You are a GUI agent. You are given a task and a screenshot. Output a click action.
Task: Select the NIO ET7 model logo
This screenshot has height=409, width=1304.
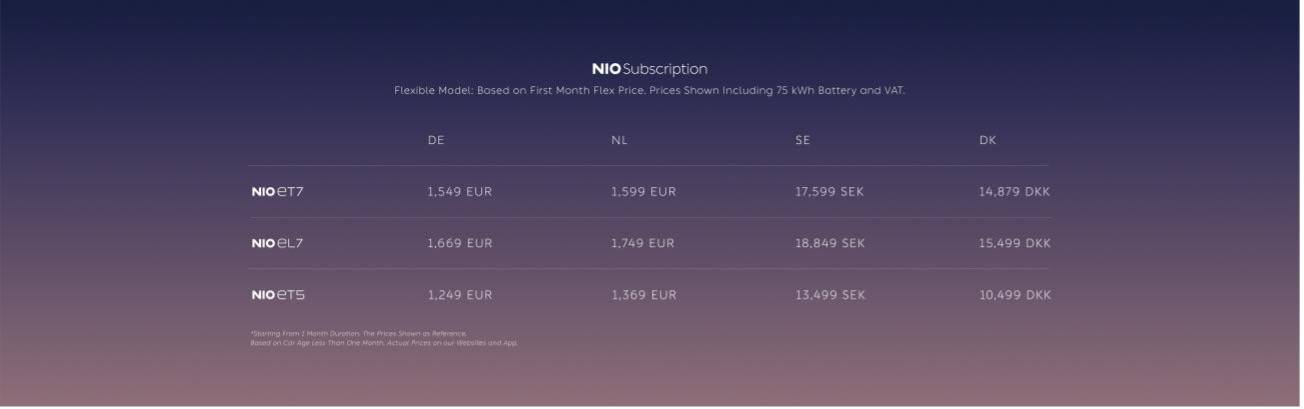coord(277,192)
